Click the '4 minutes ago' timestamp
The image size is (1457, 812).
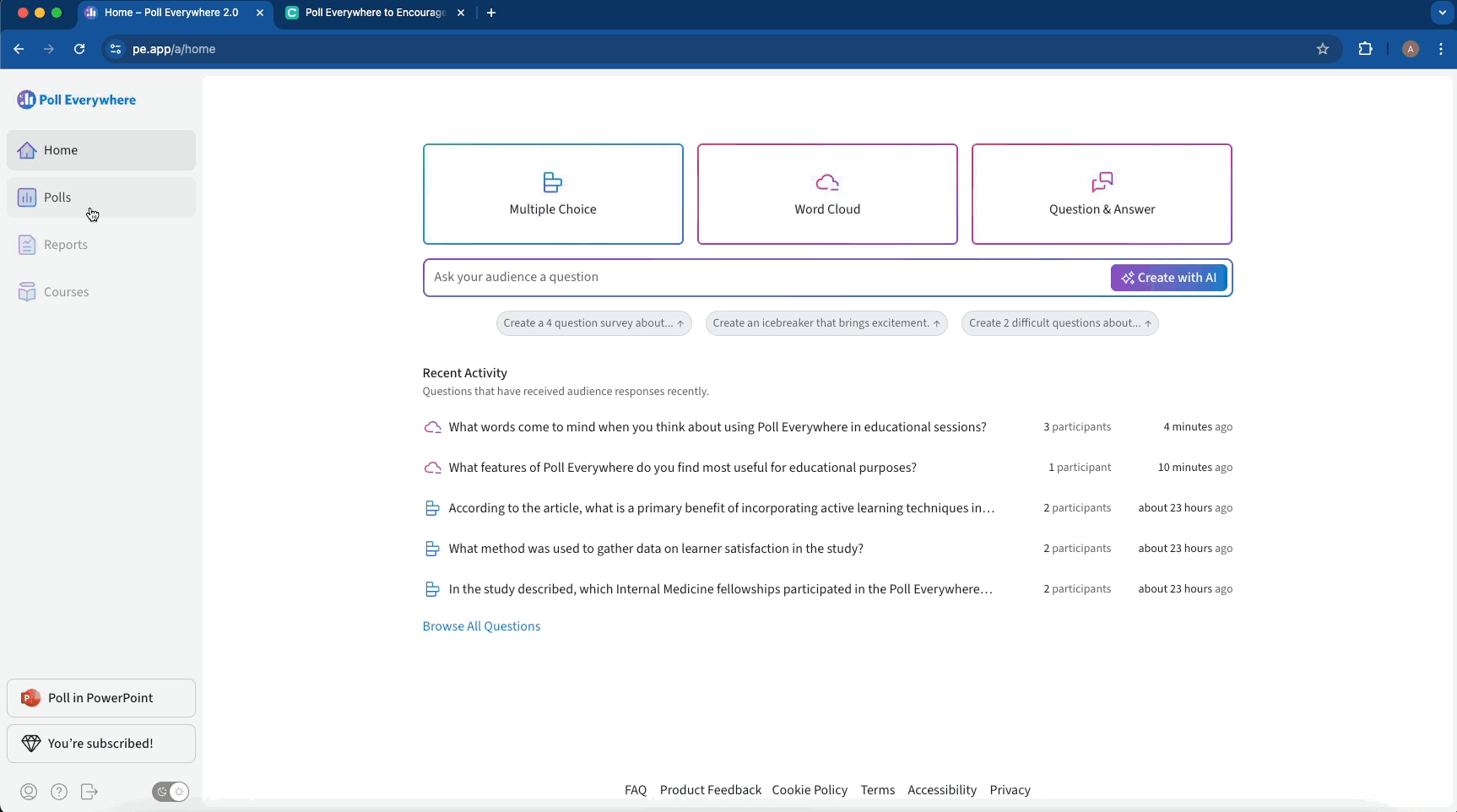1198,427
